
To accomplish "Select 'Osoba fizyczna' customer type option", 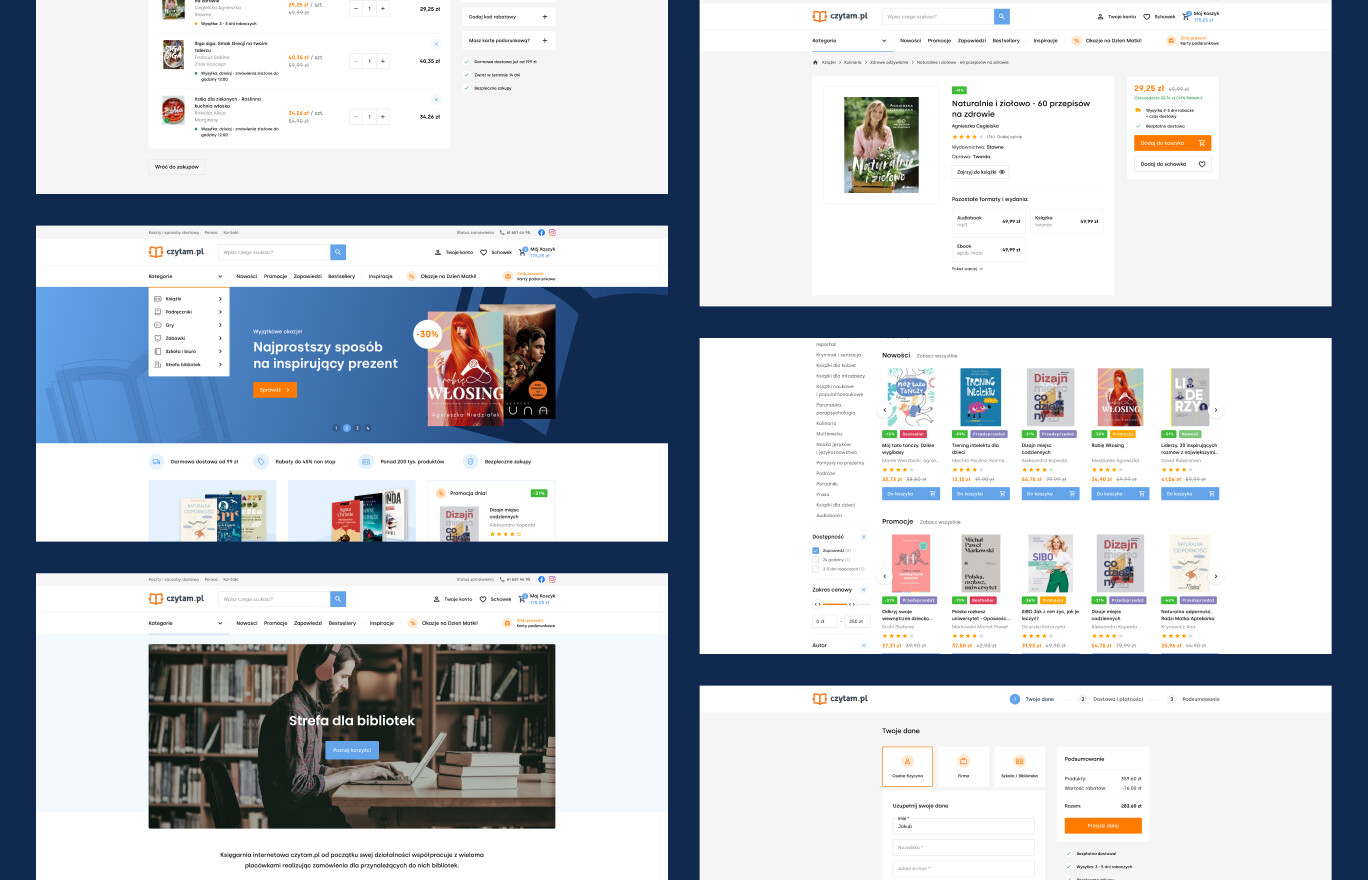I will coord(907,766).
